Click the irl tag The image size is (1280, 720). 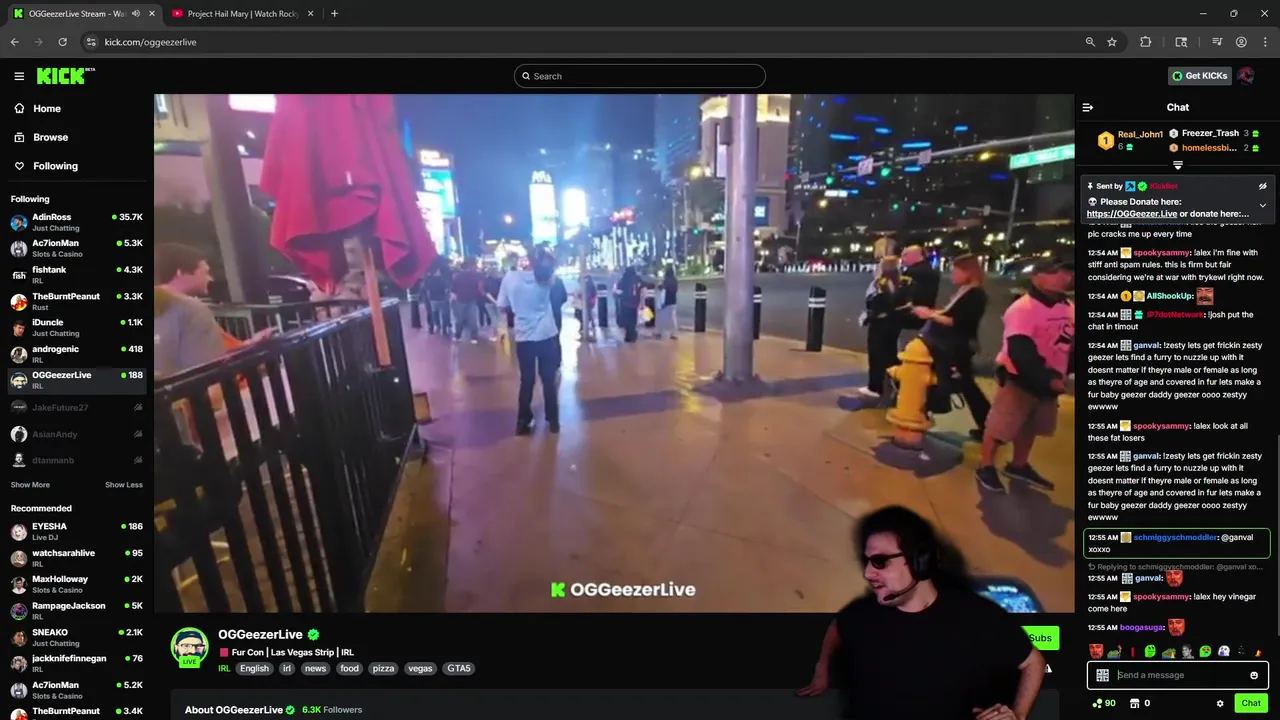(x=287, y=668)
